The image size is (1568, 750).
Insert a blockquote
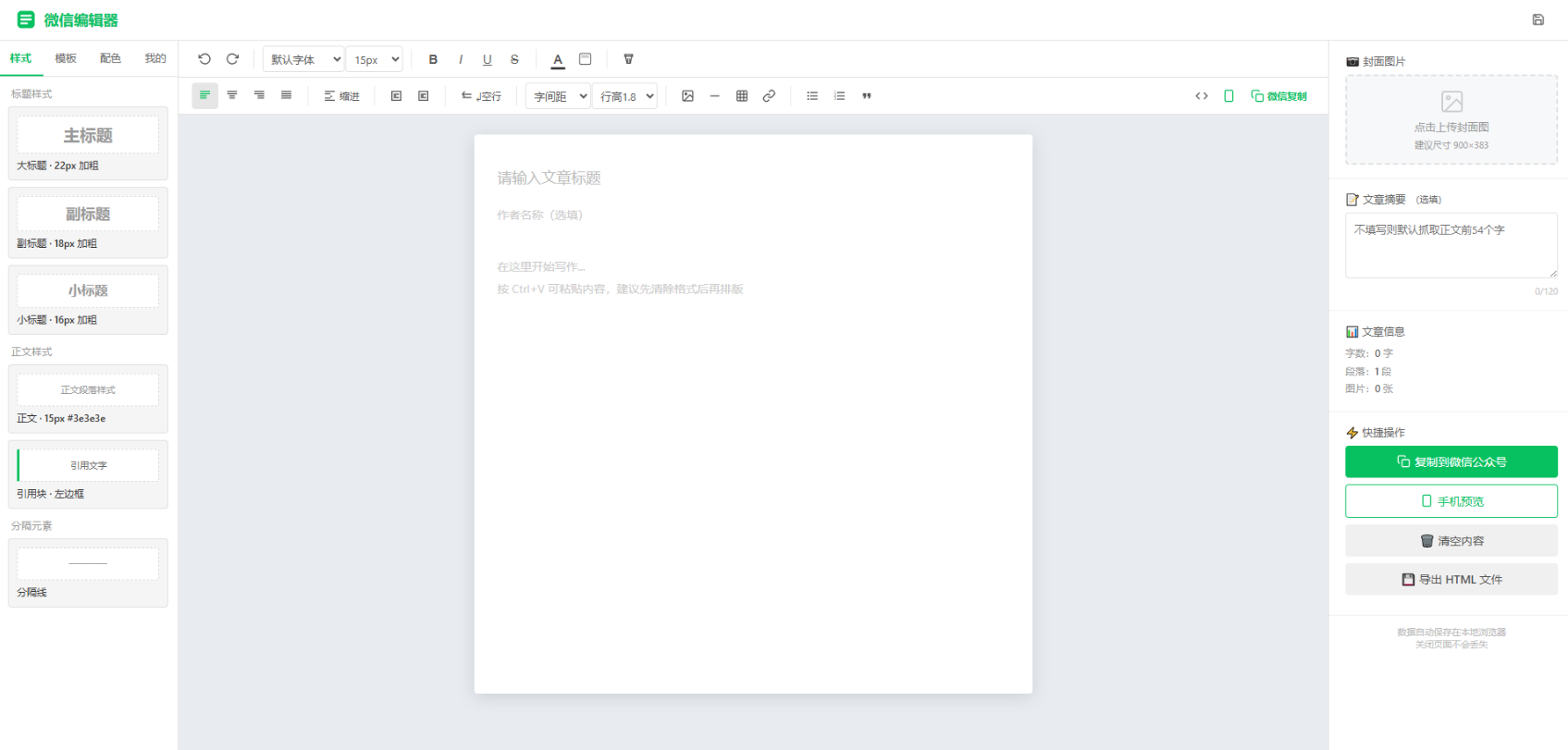[867, 96]
